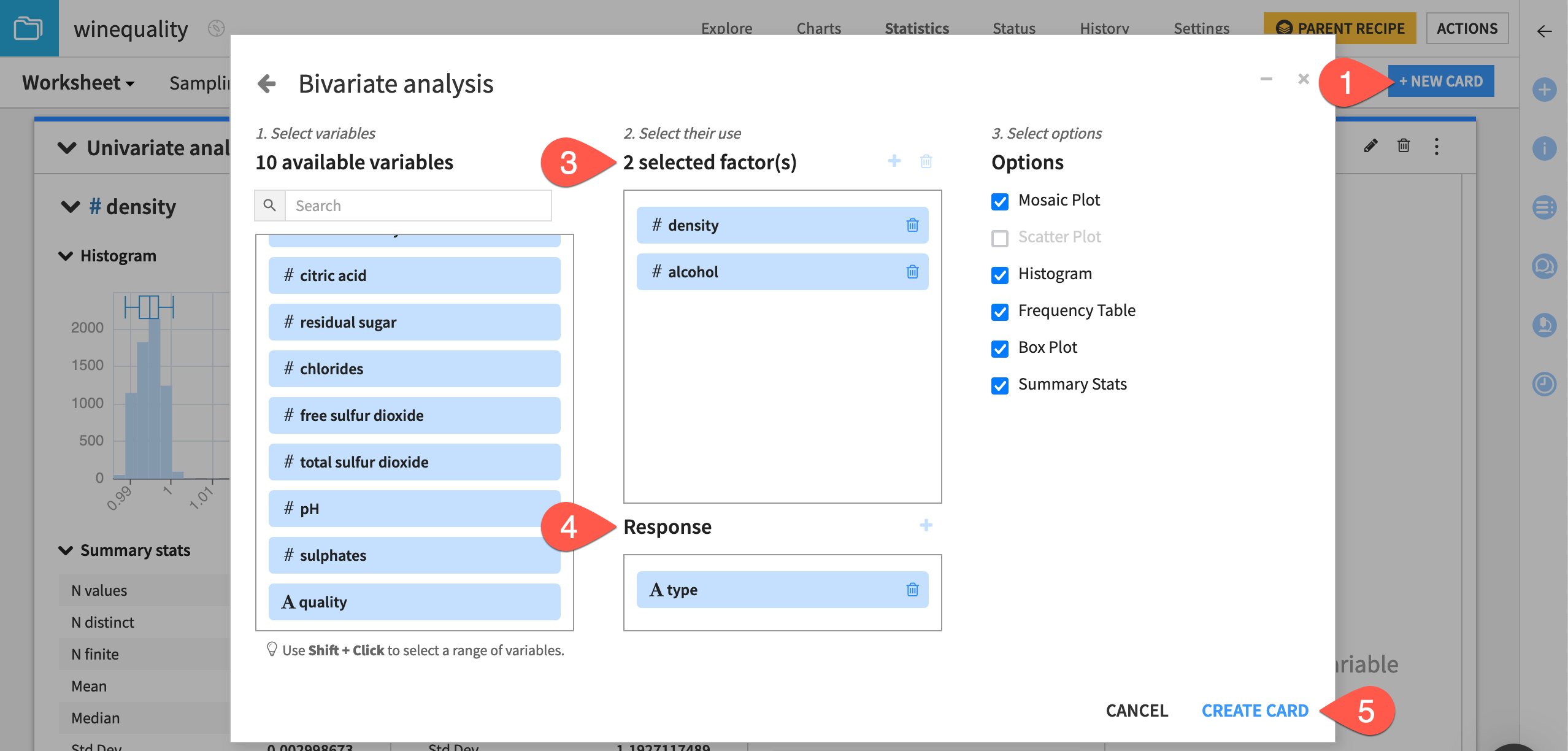Click the search magnifier icon

(270, 206)
